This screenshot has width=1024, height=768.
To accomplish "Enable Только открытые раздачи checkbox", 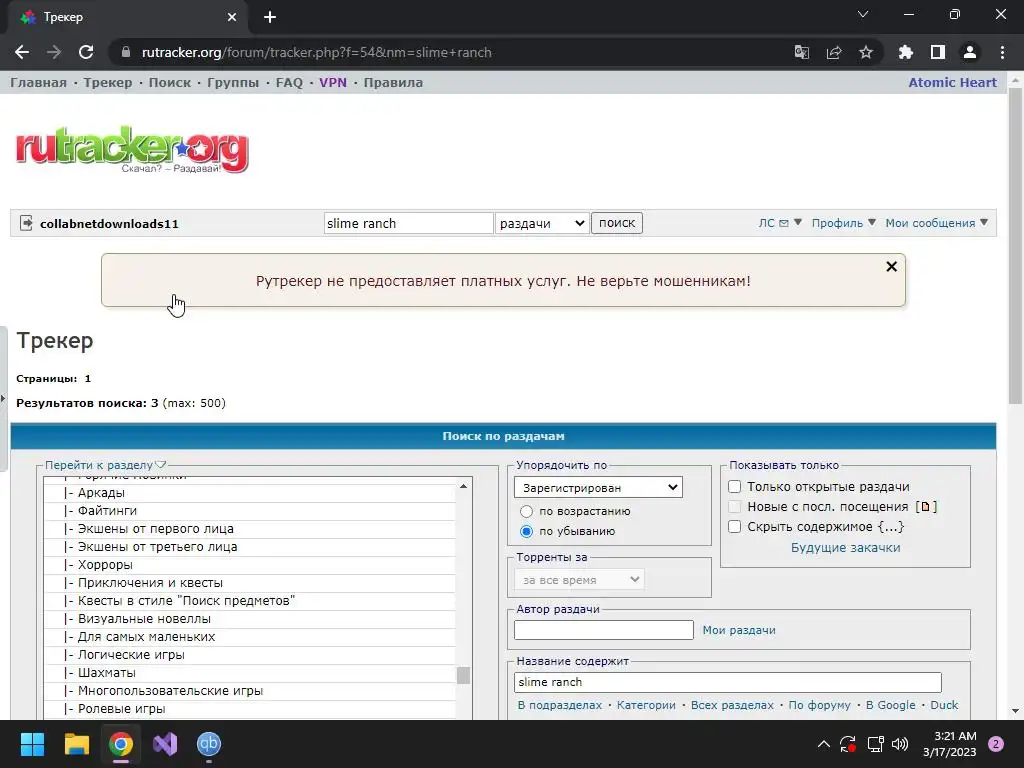I will click(735, 487).
